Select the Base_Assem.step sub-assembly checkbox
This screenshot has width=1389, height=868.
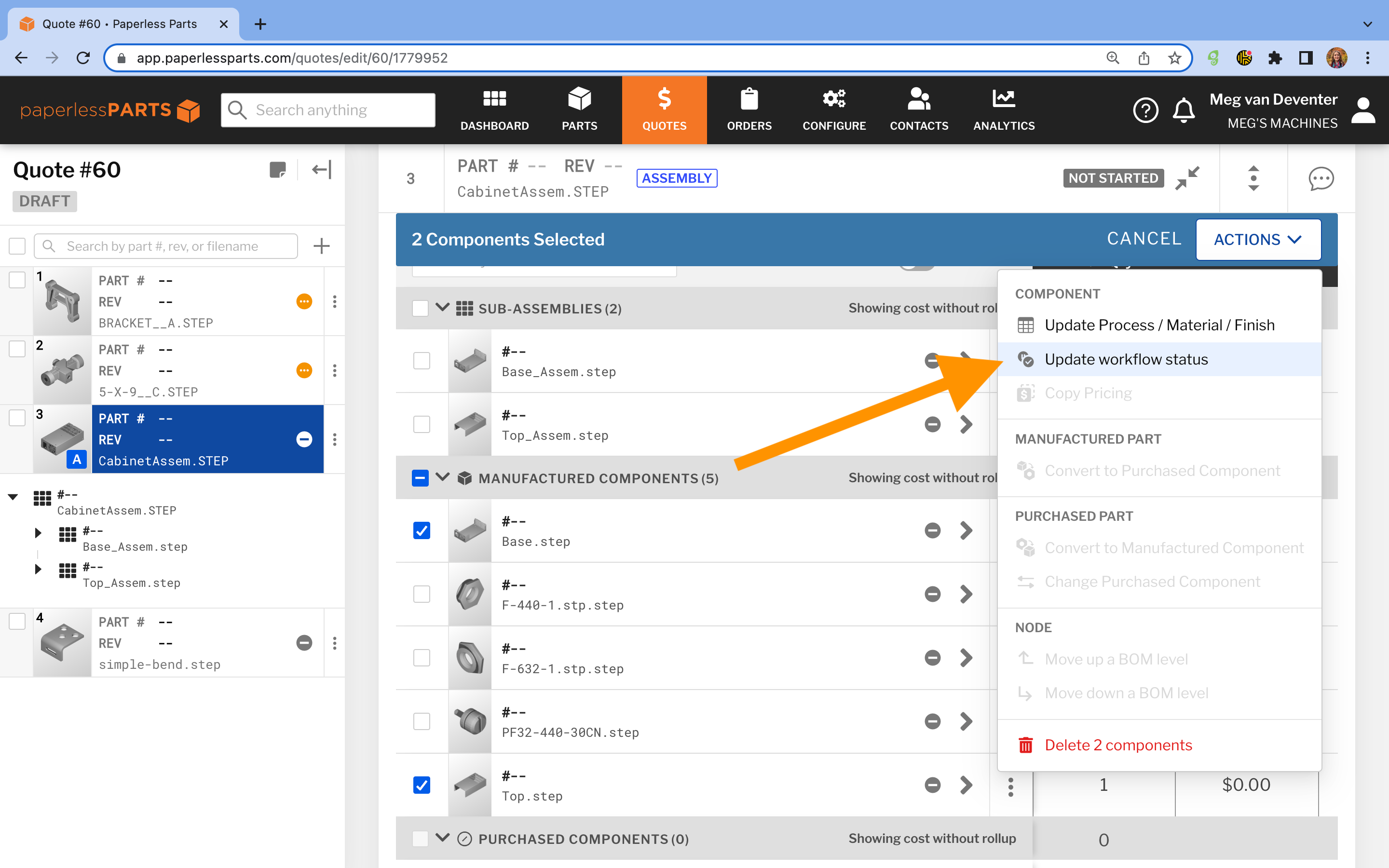tap(422, 361)
